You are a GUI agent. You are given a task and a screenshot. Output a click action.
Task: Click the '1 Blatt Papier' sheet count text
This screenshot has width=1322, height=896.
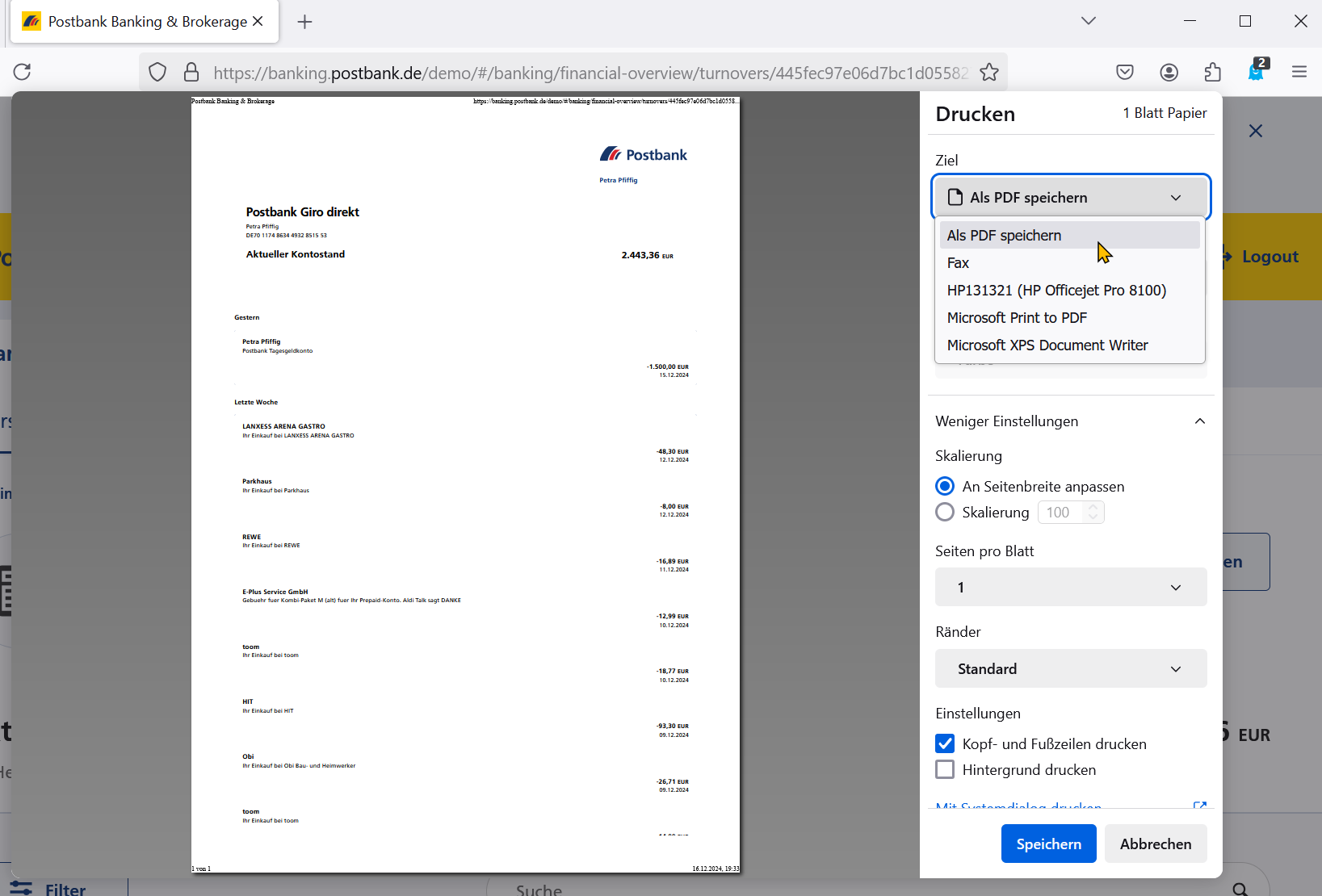(1165, 113)
